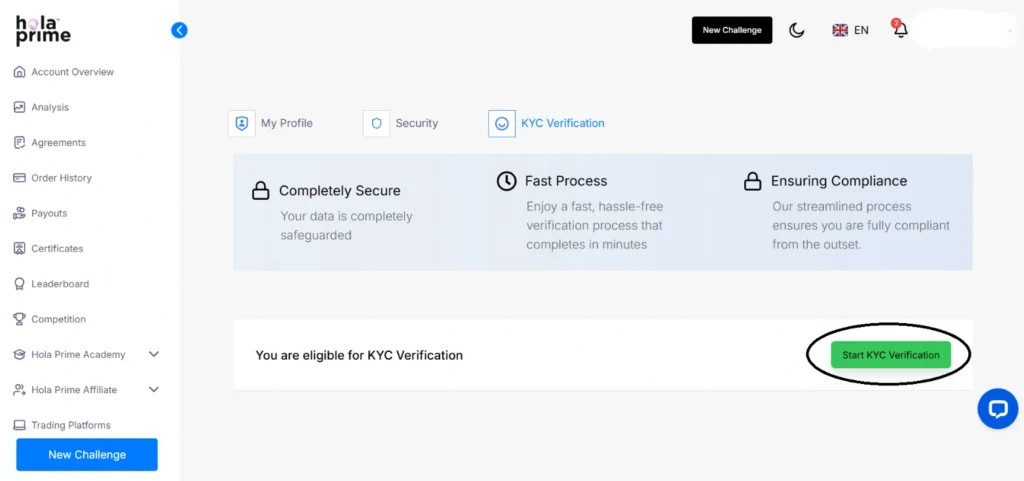This screenshot has width=1024, height=481.
Task: Open the EN language dropdown
Action: (851, 30)
